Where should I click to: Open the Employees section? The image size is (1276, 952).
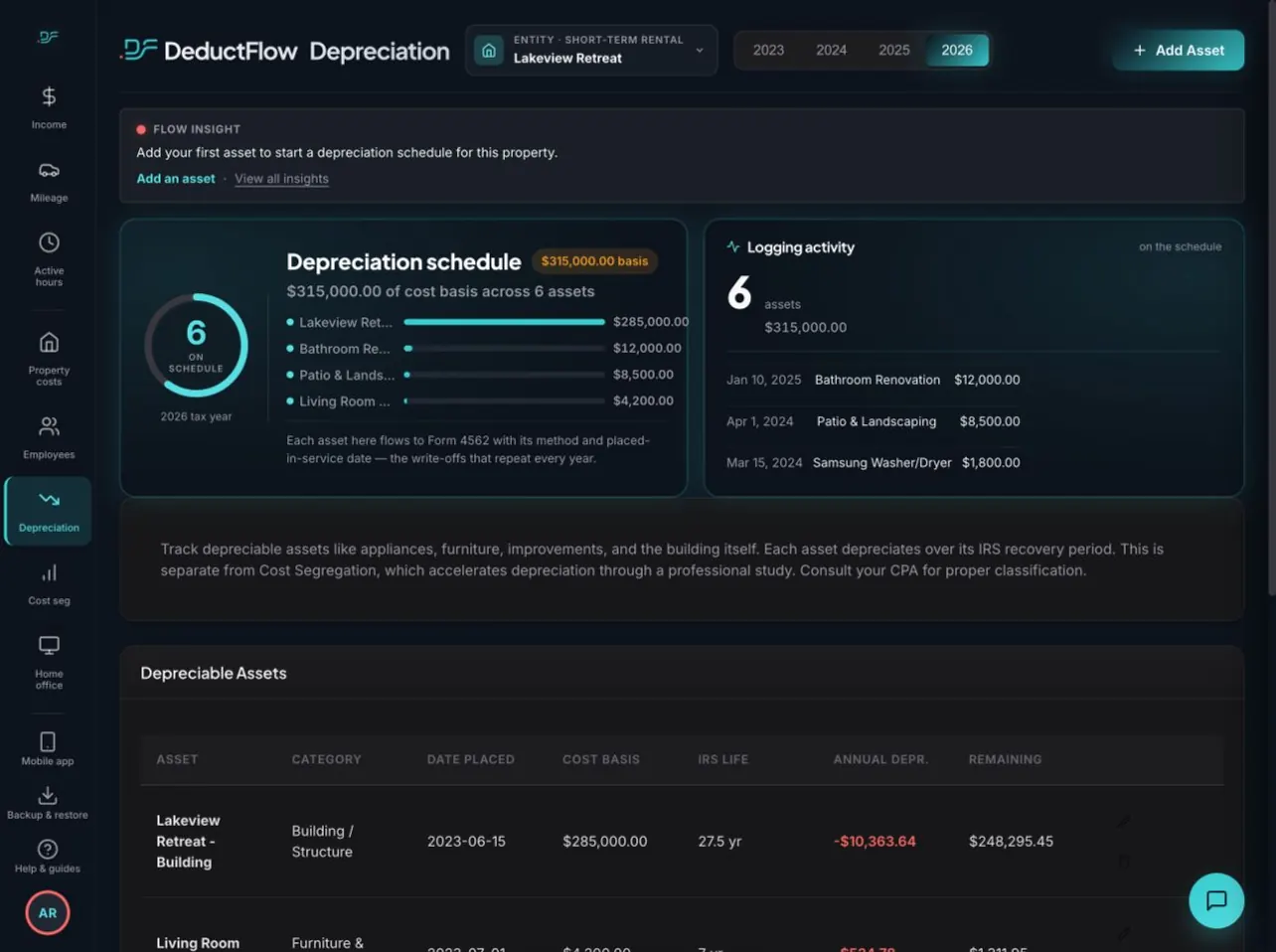point(49,437)
